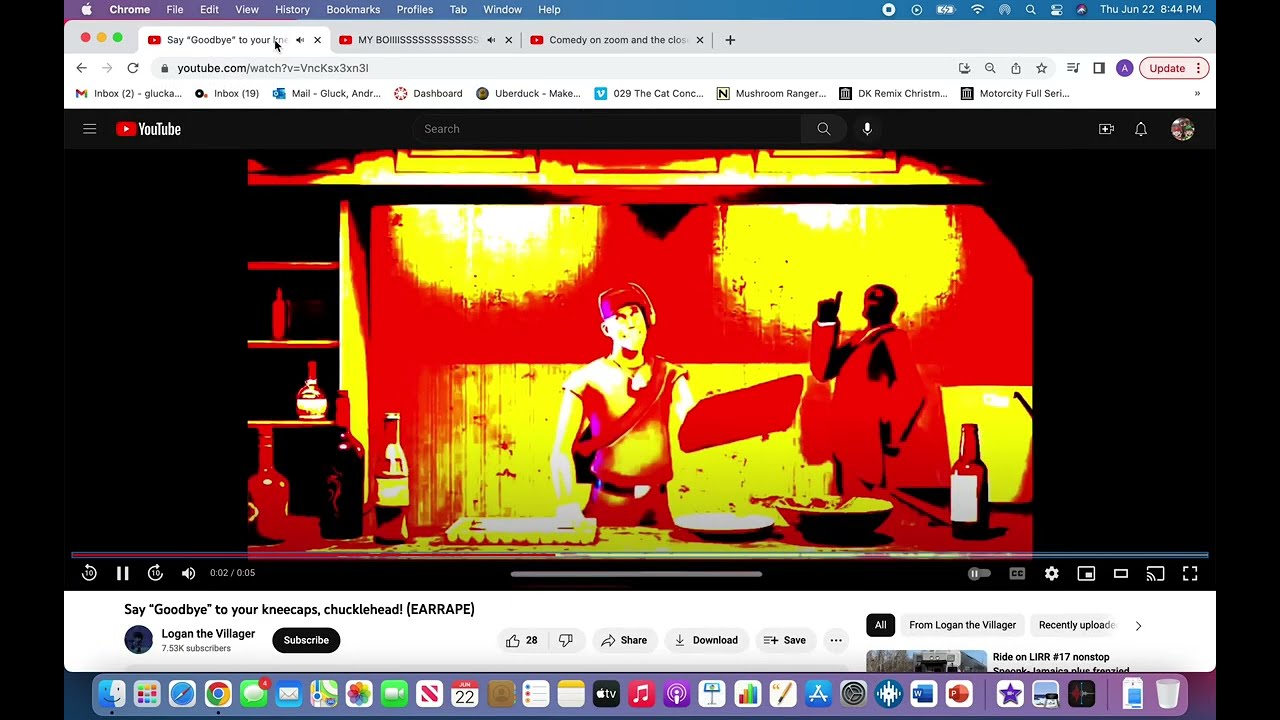
Task: Open 'Mushroom Ranger' bookmark
Action: point(771,93)
